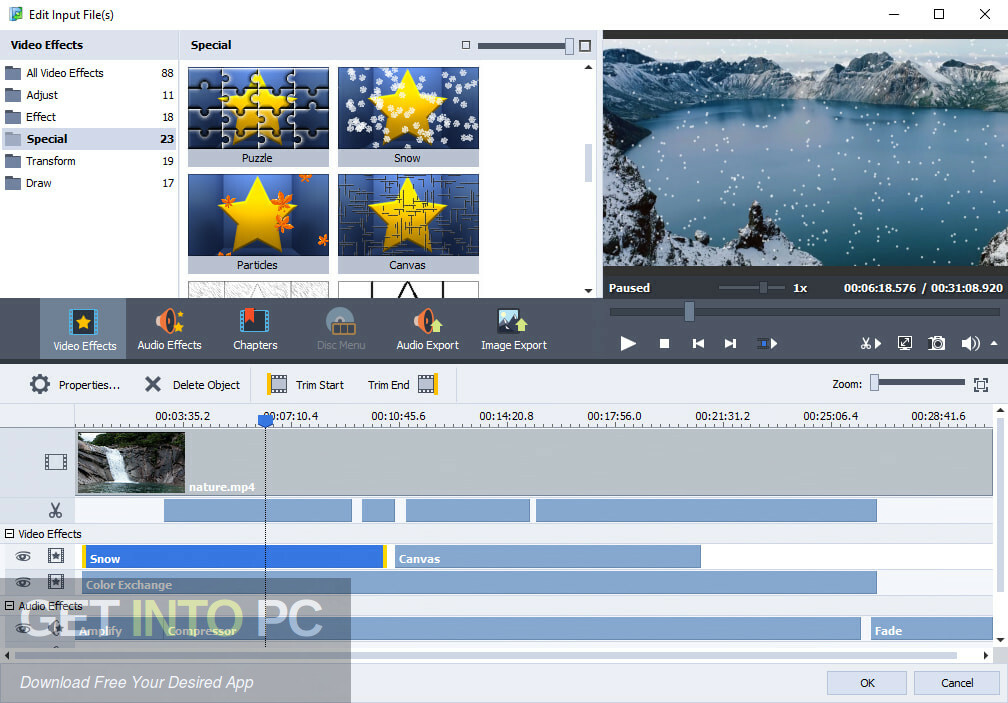1008x703 pixels.
Task: Jump to the previous frame
Action: (x=698, y=344)
